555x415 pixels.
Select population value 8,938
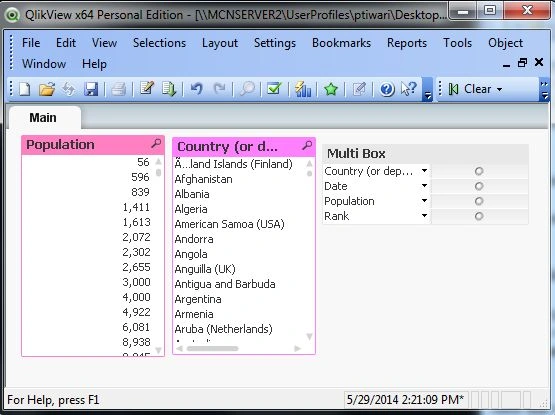point(136,342)
